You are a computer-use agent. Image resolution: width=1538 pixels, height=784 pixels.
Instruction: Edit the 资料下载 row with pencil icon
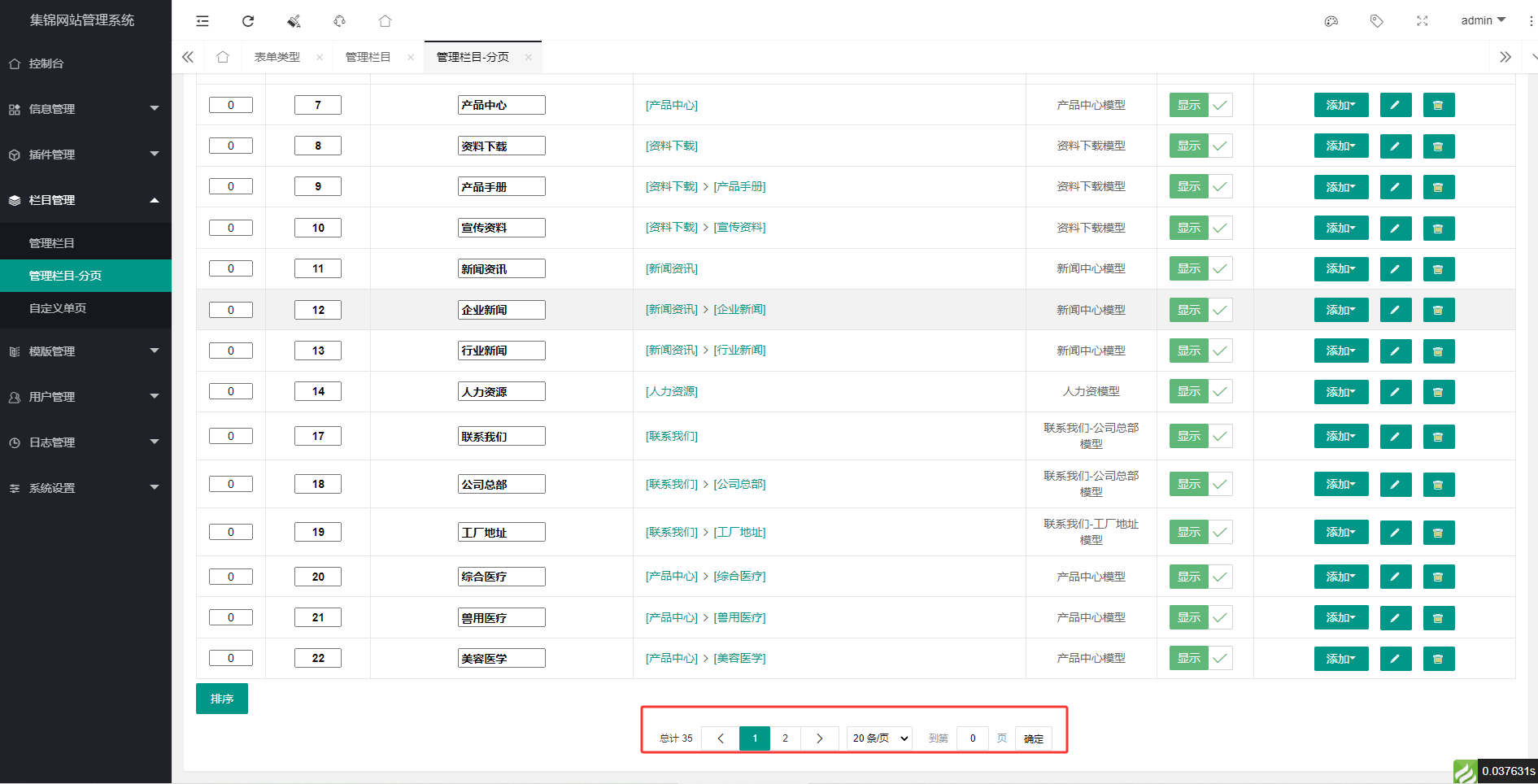(1396, 146)
